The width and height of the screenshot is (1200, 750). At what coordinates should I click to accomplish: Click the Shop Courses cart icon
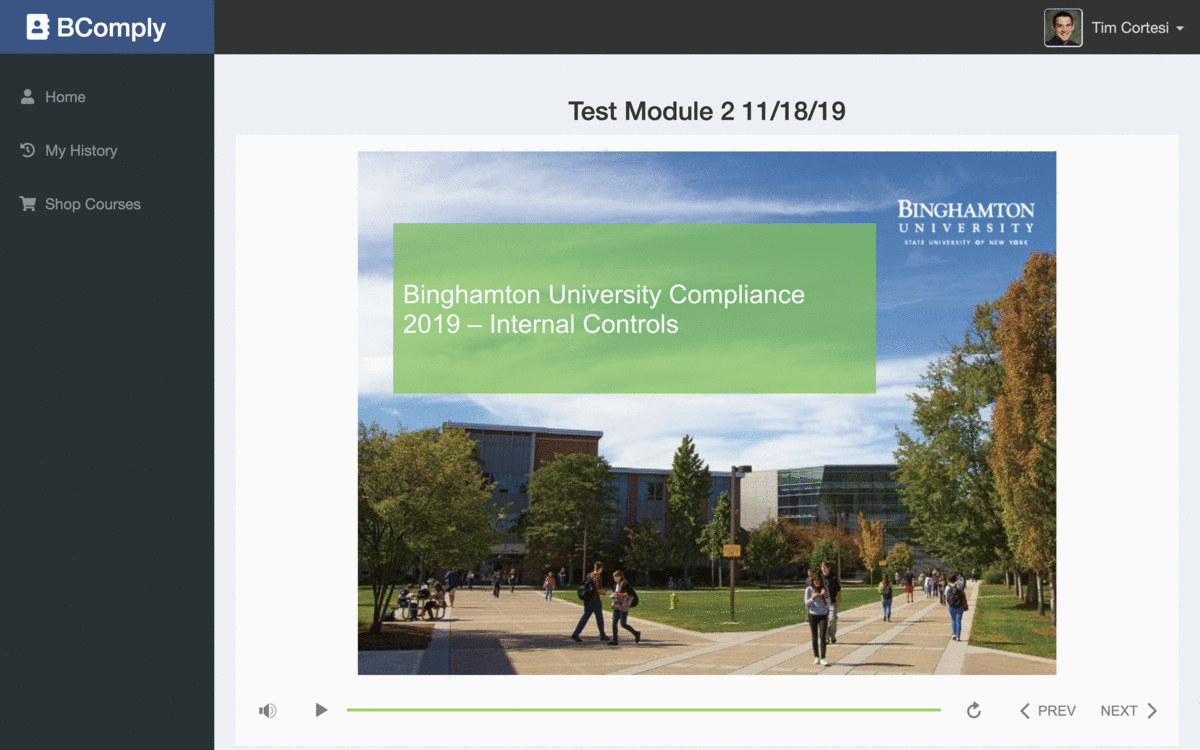point(28,204)
